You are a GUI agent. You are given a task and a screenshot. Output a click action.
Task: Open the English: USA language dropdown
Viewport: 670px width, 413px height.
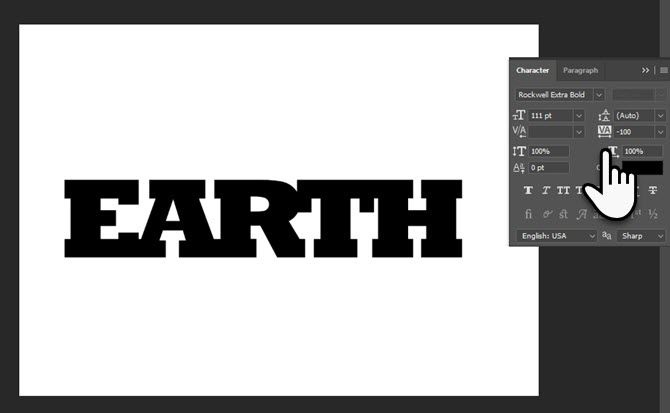point(556,236)
